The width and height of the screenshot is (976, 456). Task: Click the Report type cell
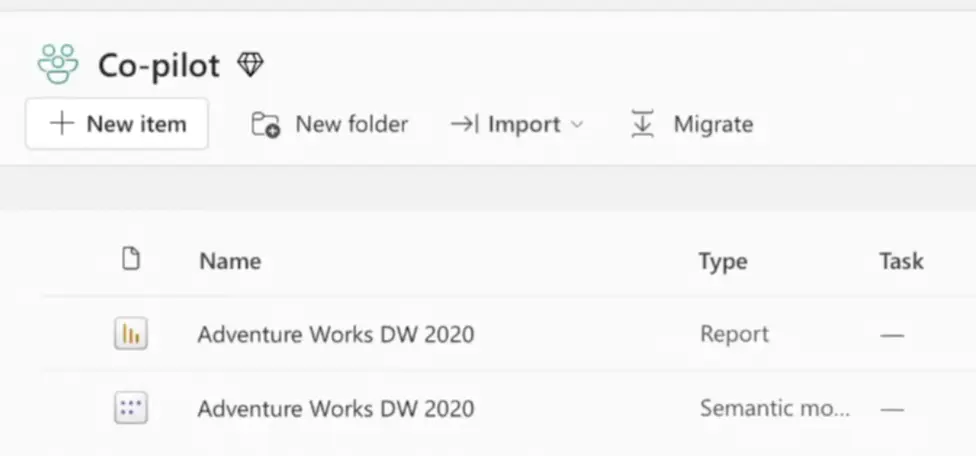(x=734, y=334)
